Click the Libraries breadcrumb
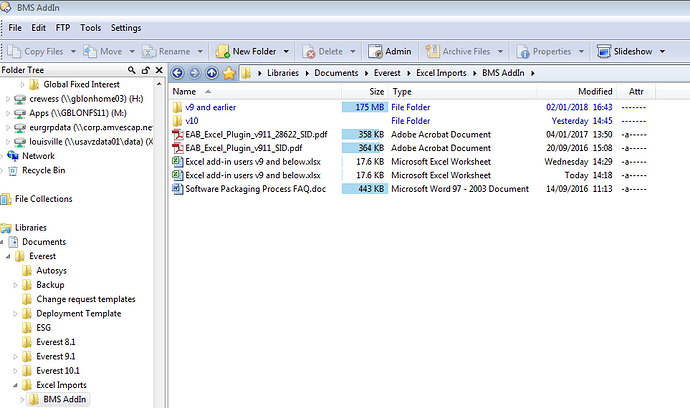 [x=283, y=73]
